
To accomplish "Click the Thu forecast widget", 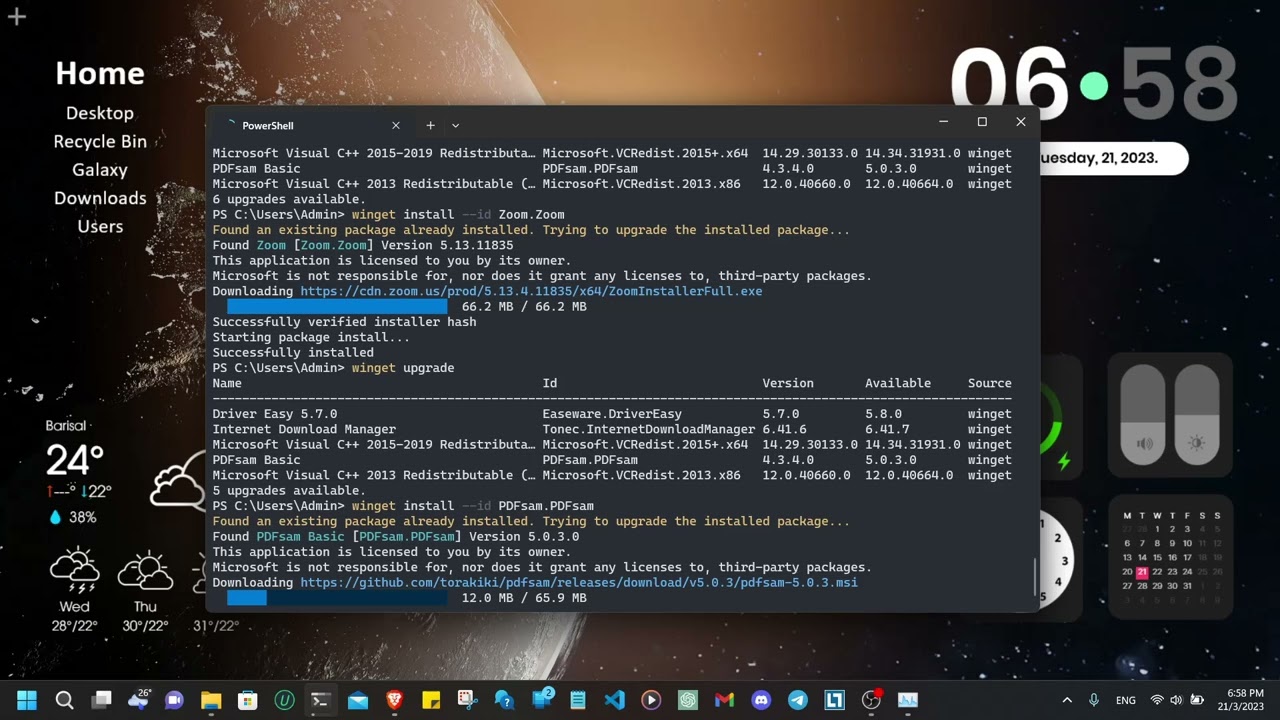I will (x=145, y=590).
